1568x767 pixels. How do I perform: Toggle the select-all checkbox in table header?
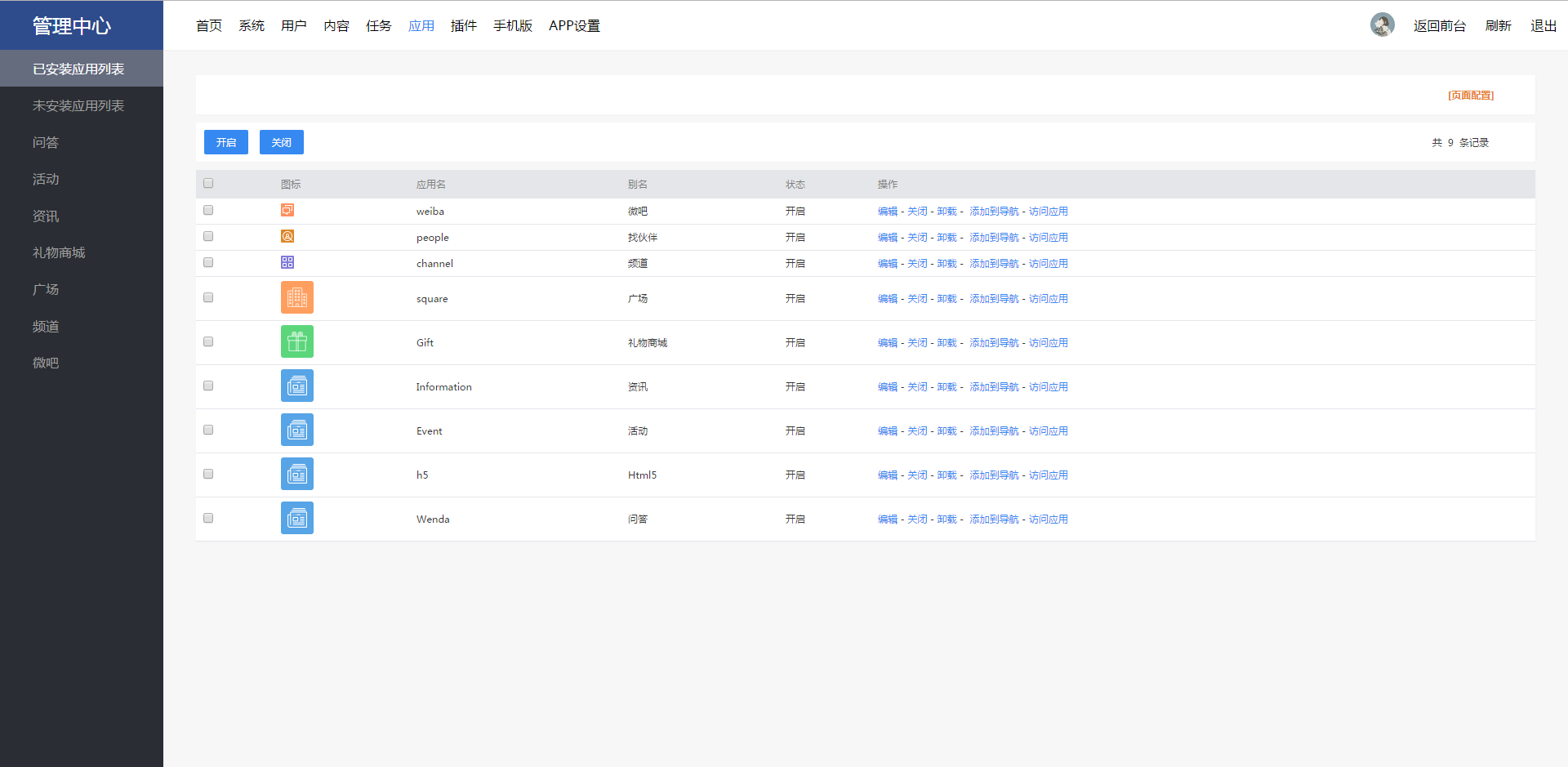pyautogui.click(x=208, y=184)
